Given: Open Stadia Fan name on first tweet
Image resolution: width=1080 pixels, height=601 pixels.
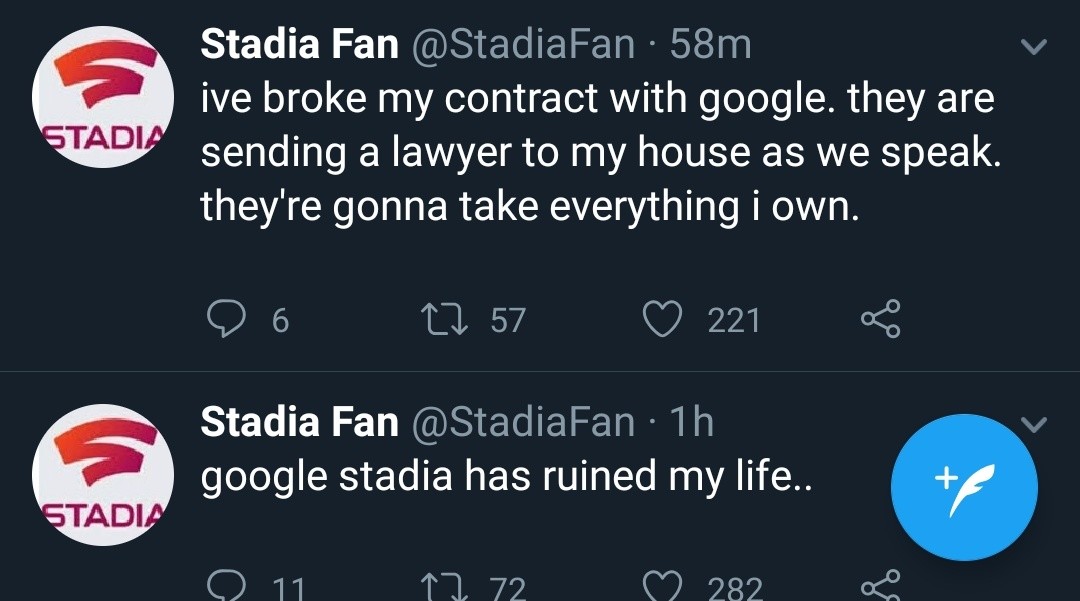Looking at the screenshot, I should [299, 44].
